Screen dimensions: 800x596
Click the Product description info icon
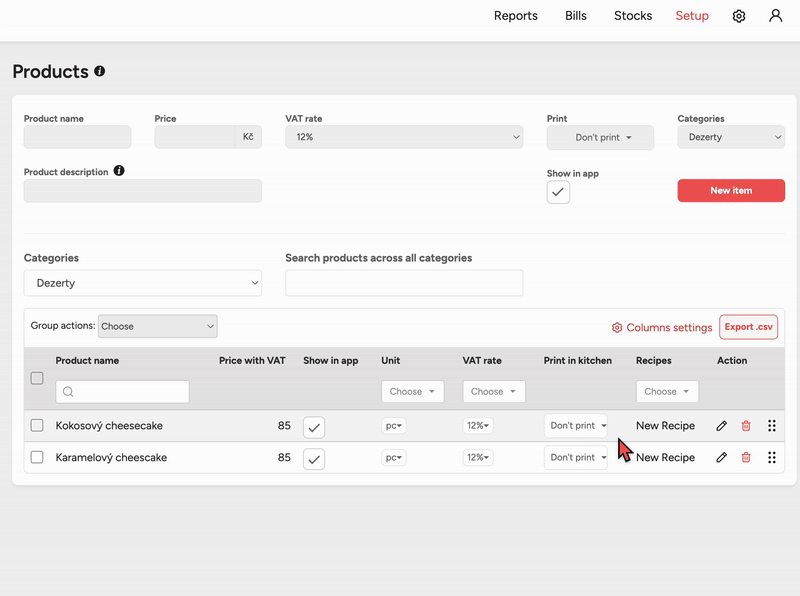119,171
